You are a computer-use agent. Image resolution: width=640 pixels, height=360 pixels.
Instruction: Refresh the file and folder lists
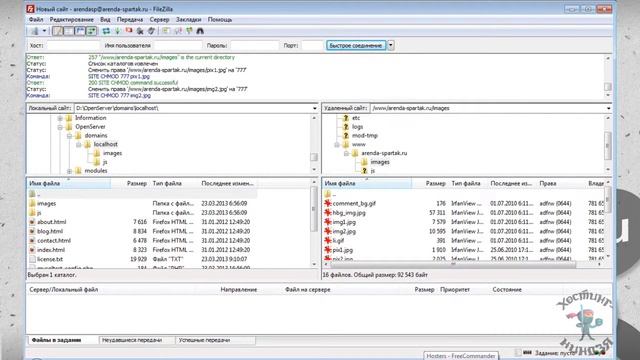tap(106, 31)
